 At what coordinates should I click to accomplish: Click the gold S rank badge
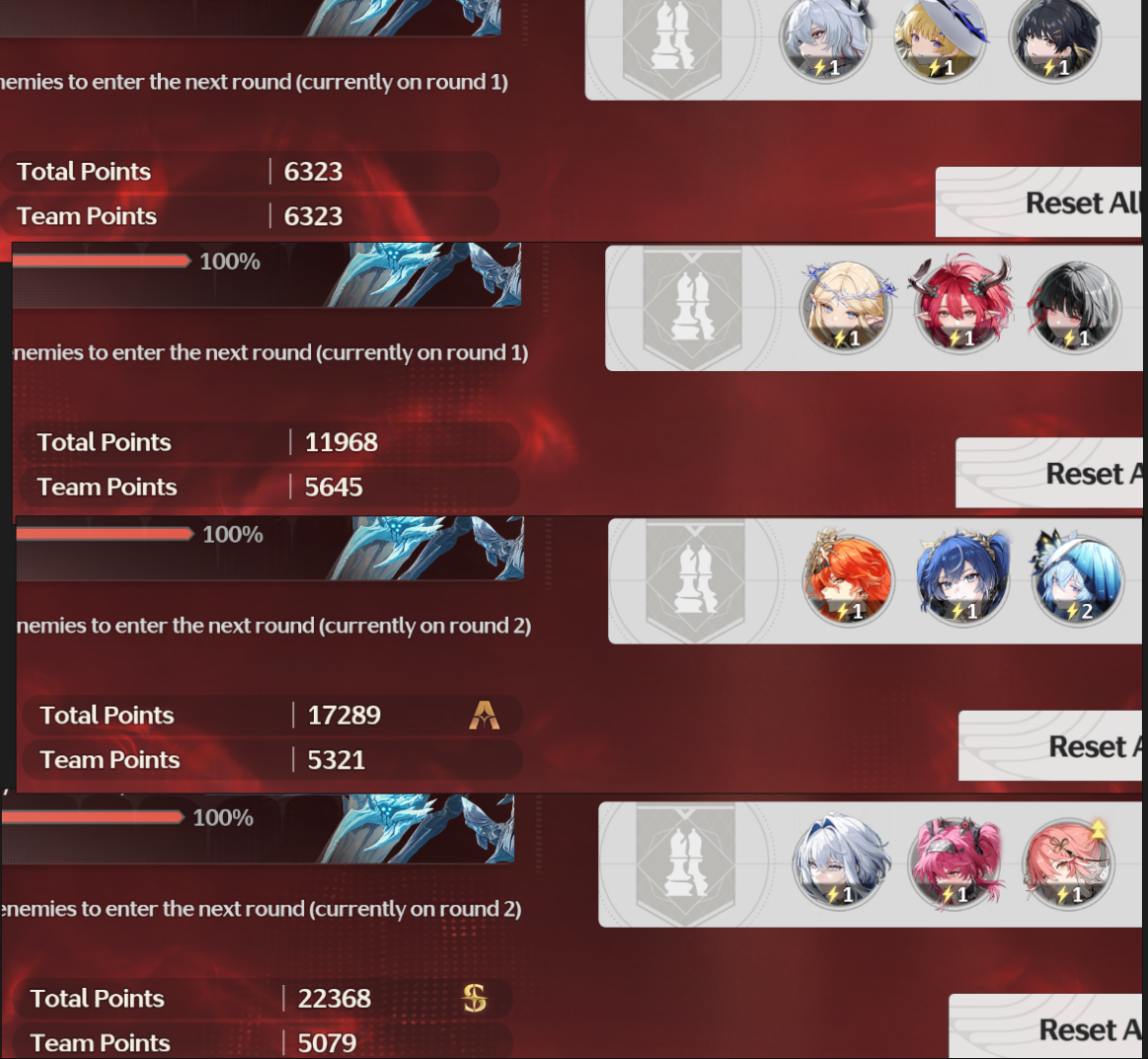tap(475, 998)
